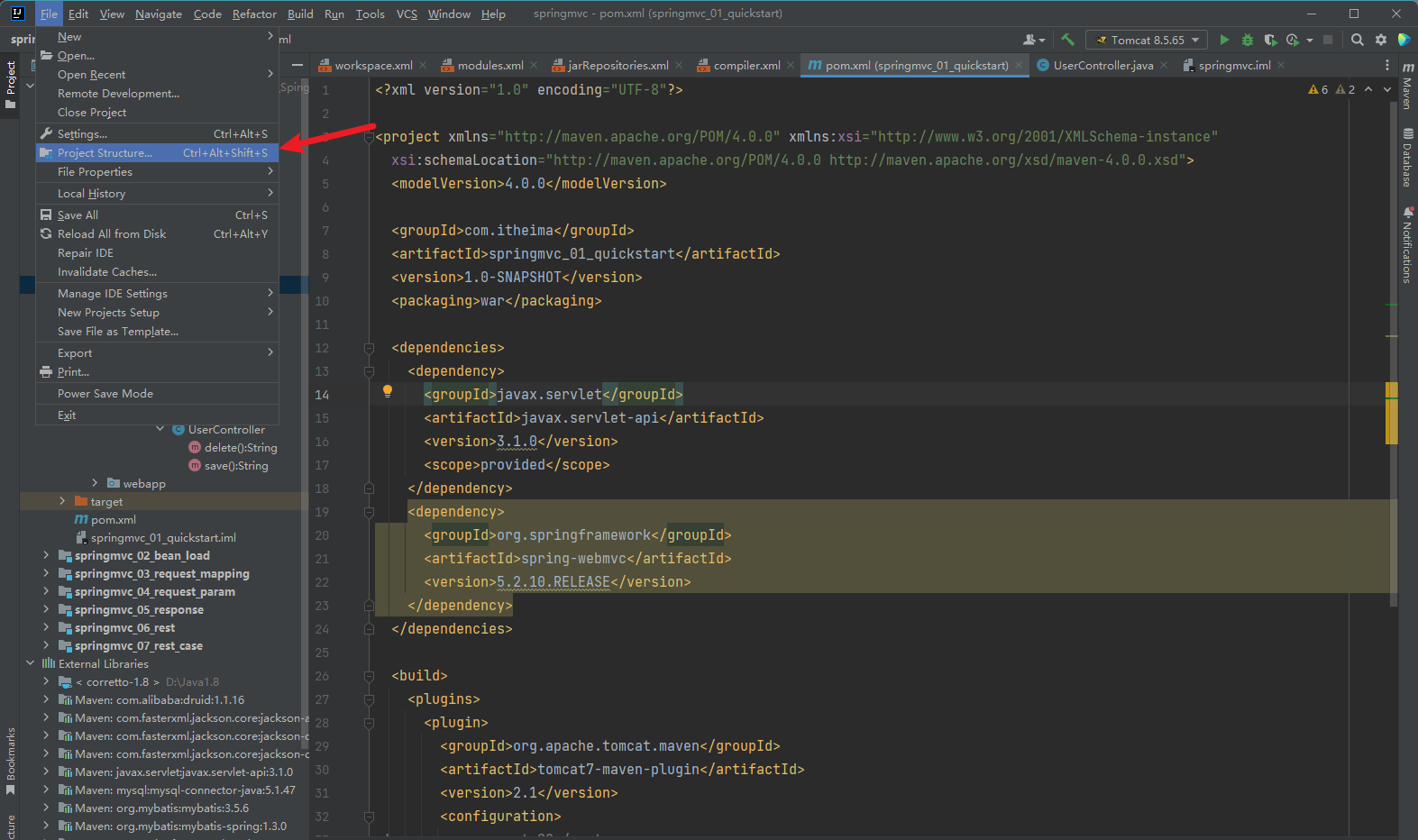1418x840 pixels.
Task: Choose Project Structure... from File menu
Action: pos(157,153)
